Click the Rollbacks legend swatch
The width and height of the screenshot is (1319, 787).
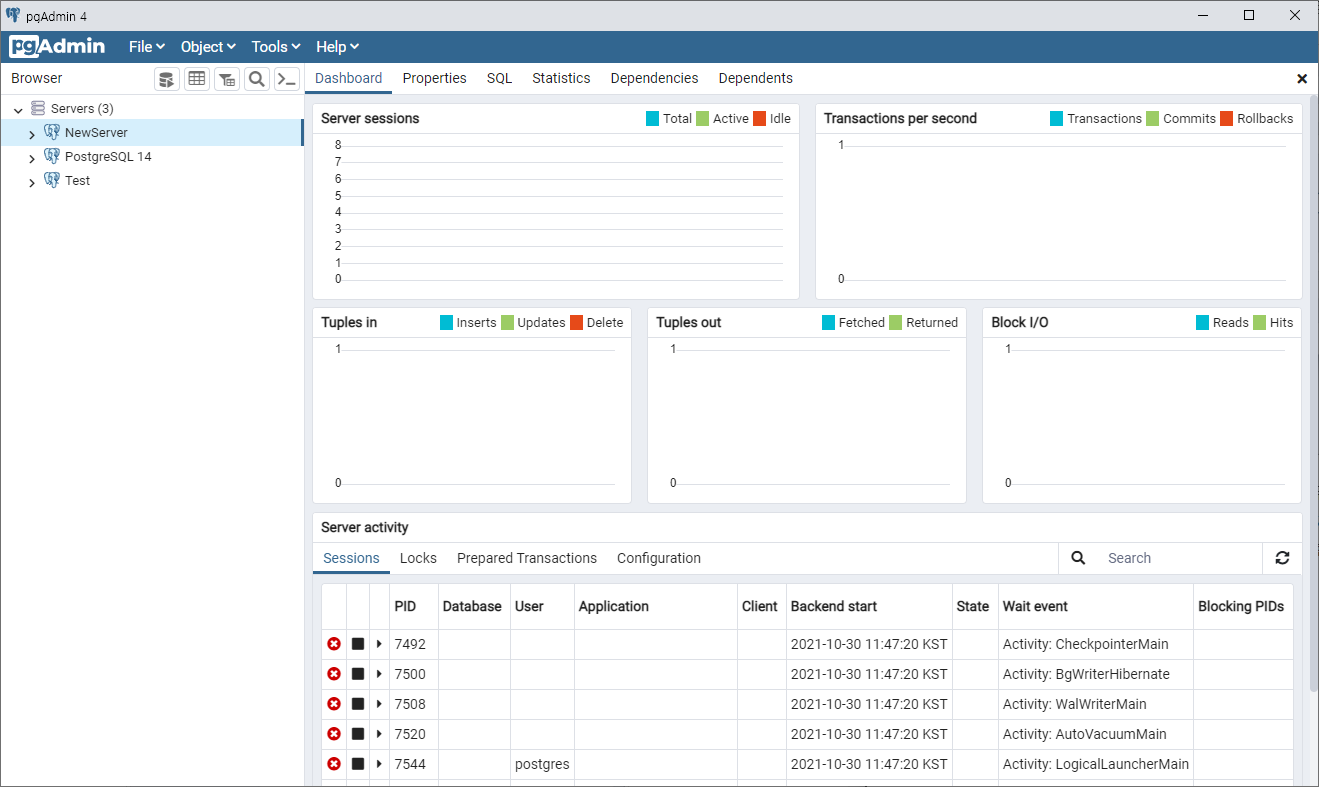1226,118
